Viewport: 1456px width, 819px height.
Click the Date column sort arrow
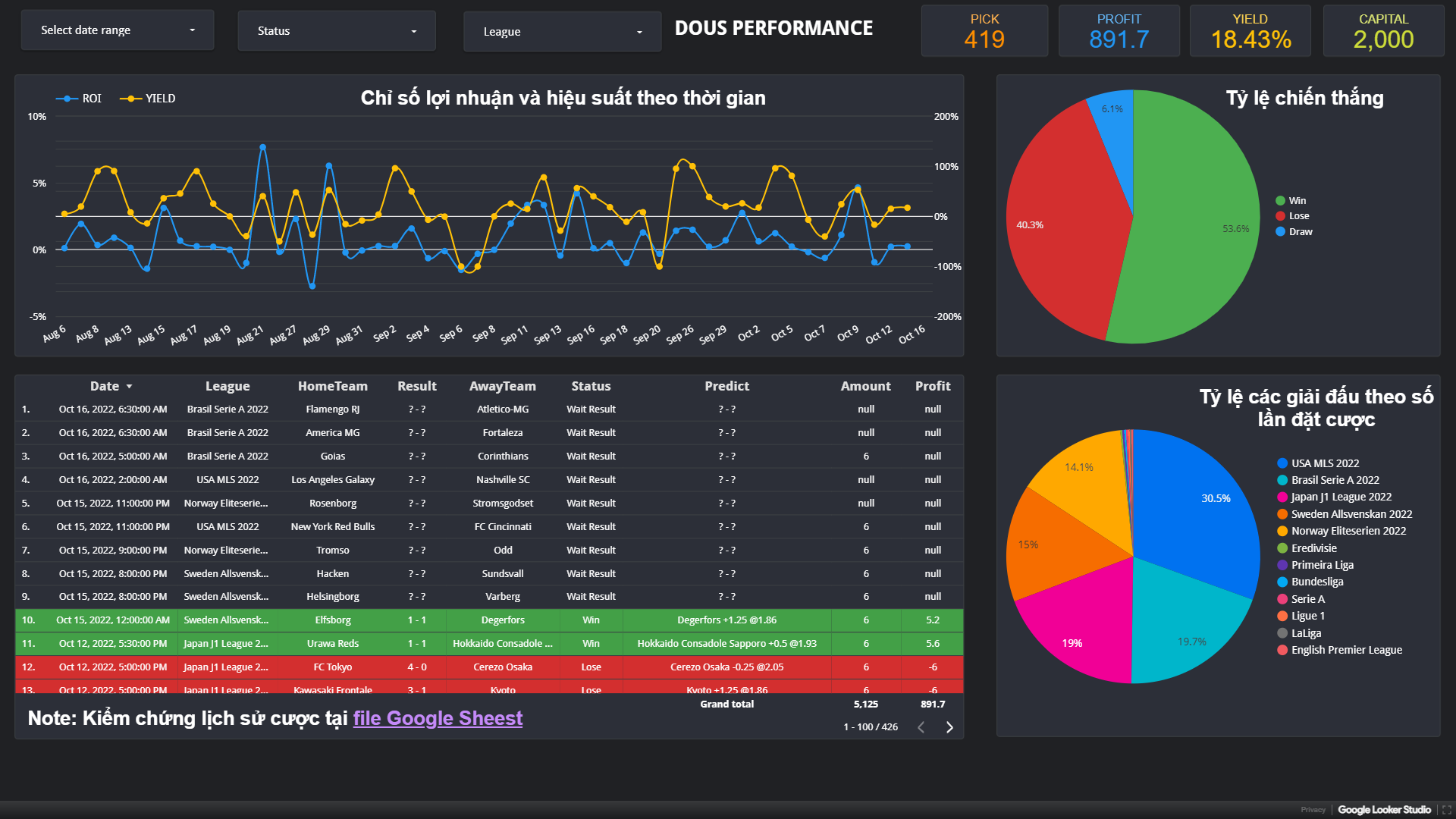pyautogui.click(x=129, y=387)
